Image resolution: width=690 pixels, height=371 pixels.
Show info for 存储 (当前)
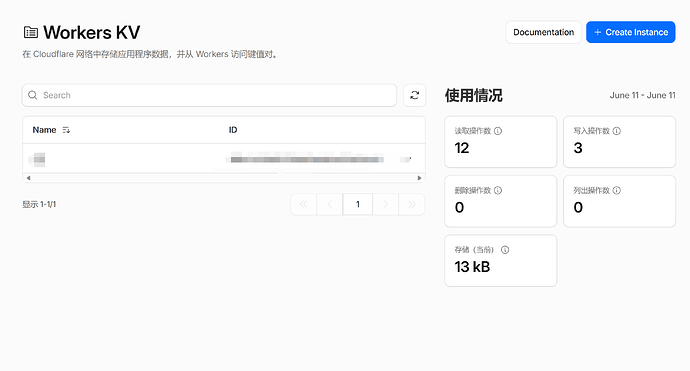click(505, 250)
